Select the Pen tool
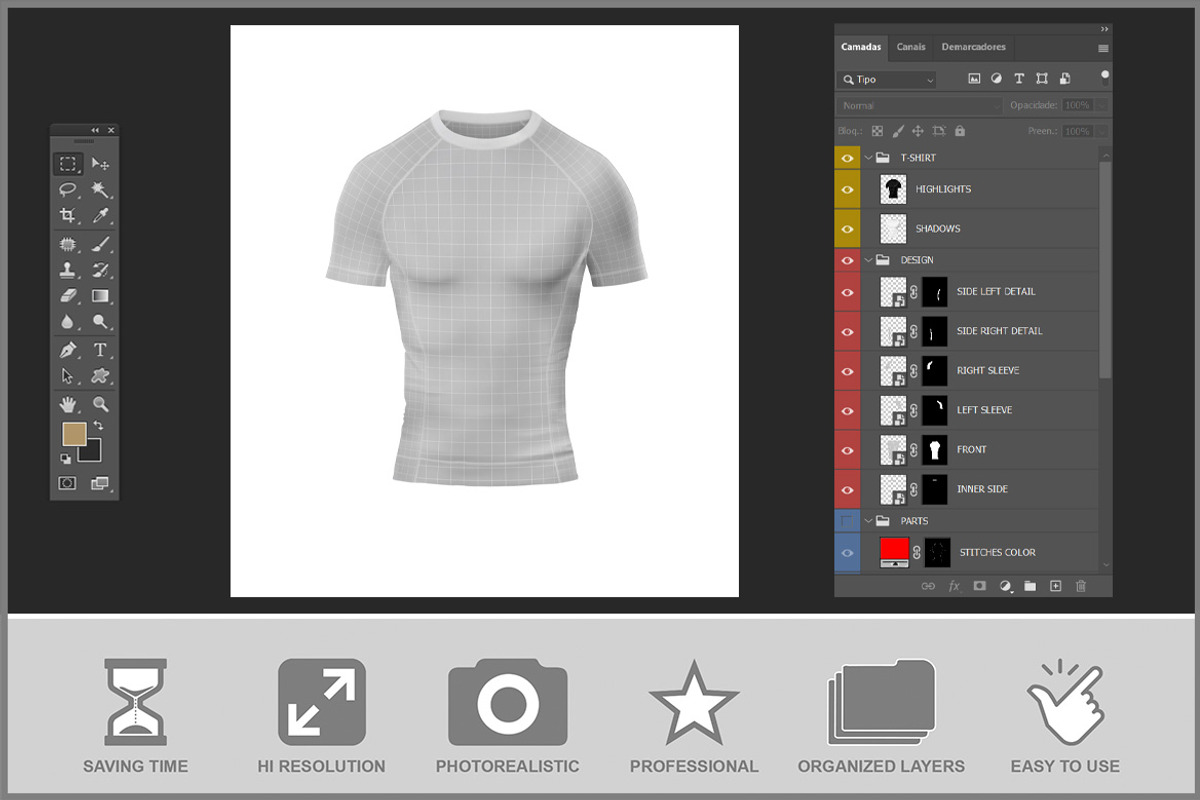 pos(68,350)
